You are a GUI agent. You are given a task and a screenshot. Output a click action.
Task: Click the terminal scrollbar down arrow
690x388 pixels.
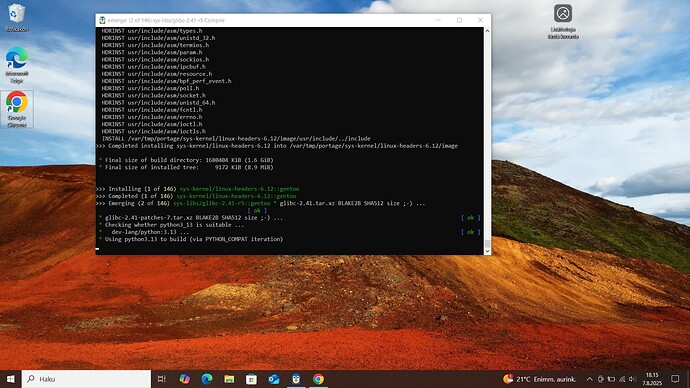487,251
